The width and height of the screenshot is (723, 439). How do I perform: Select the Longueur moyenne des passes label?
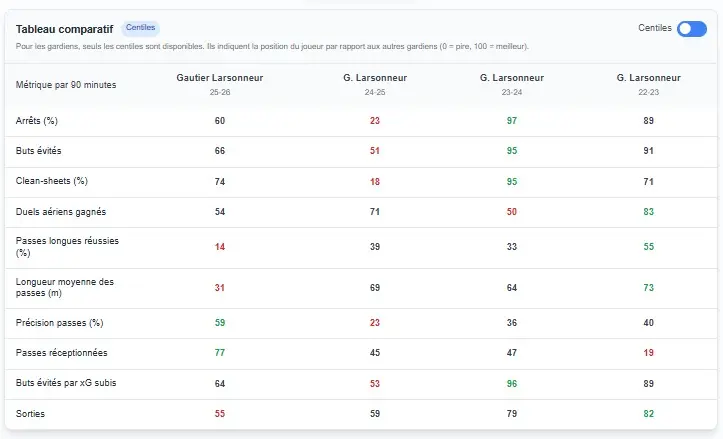click(x=65, y=287)
